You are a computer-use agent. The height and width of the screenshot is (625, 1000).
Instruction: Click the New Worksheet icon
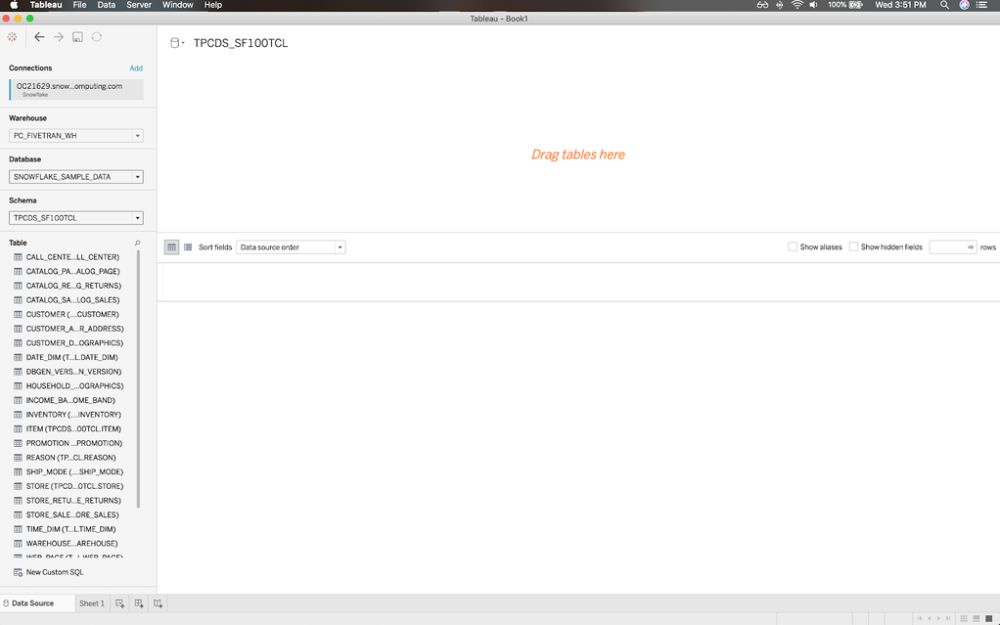click(120, 603)
